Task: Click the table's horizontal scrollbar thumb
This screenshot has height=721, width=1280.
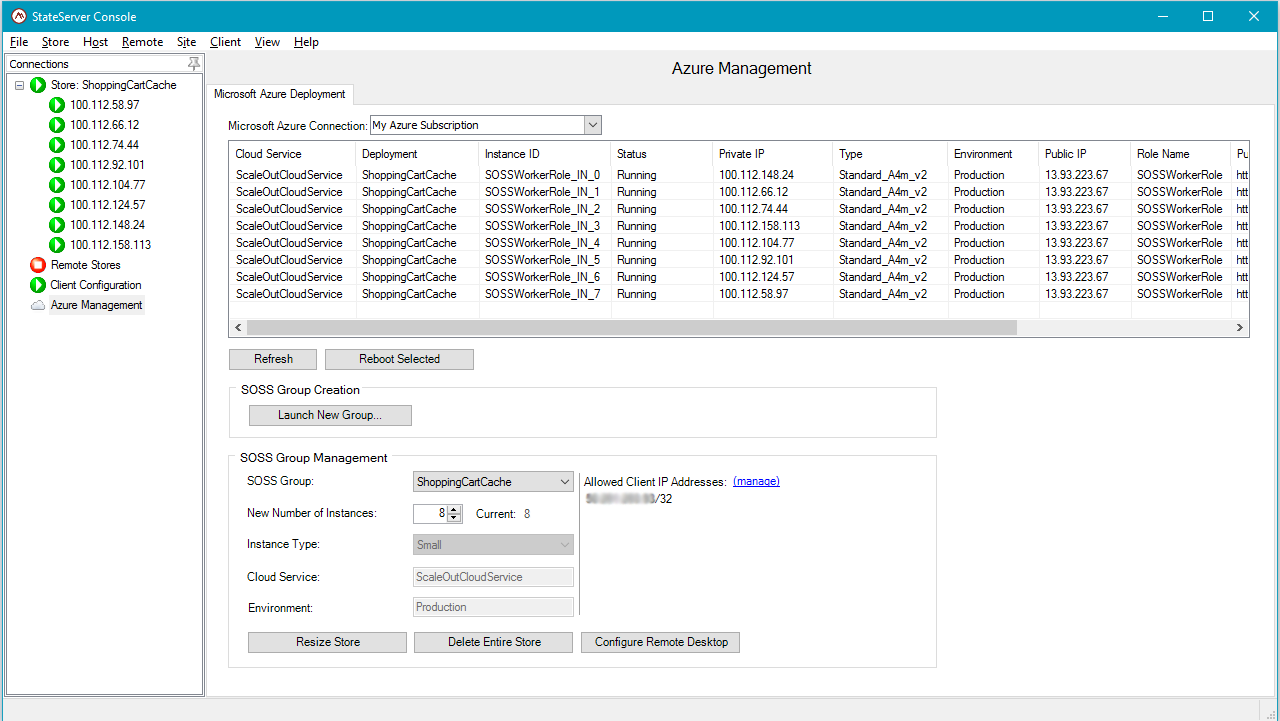Action: (632, 327)
